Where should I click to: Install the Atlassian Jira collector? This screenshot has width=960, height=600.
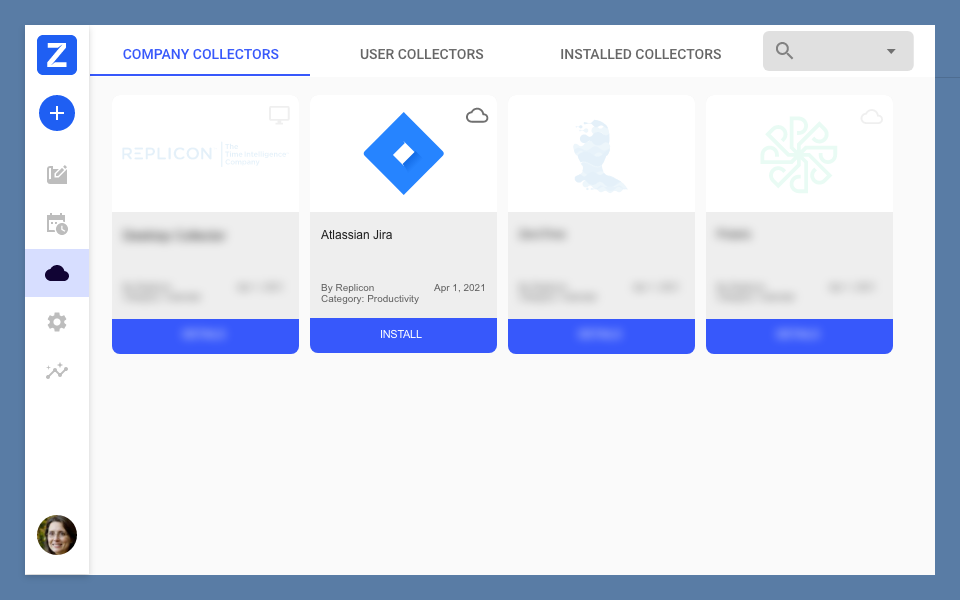click(x=403, y=335)
